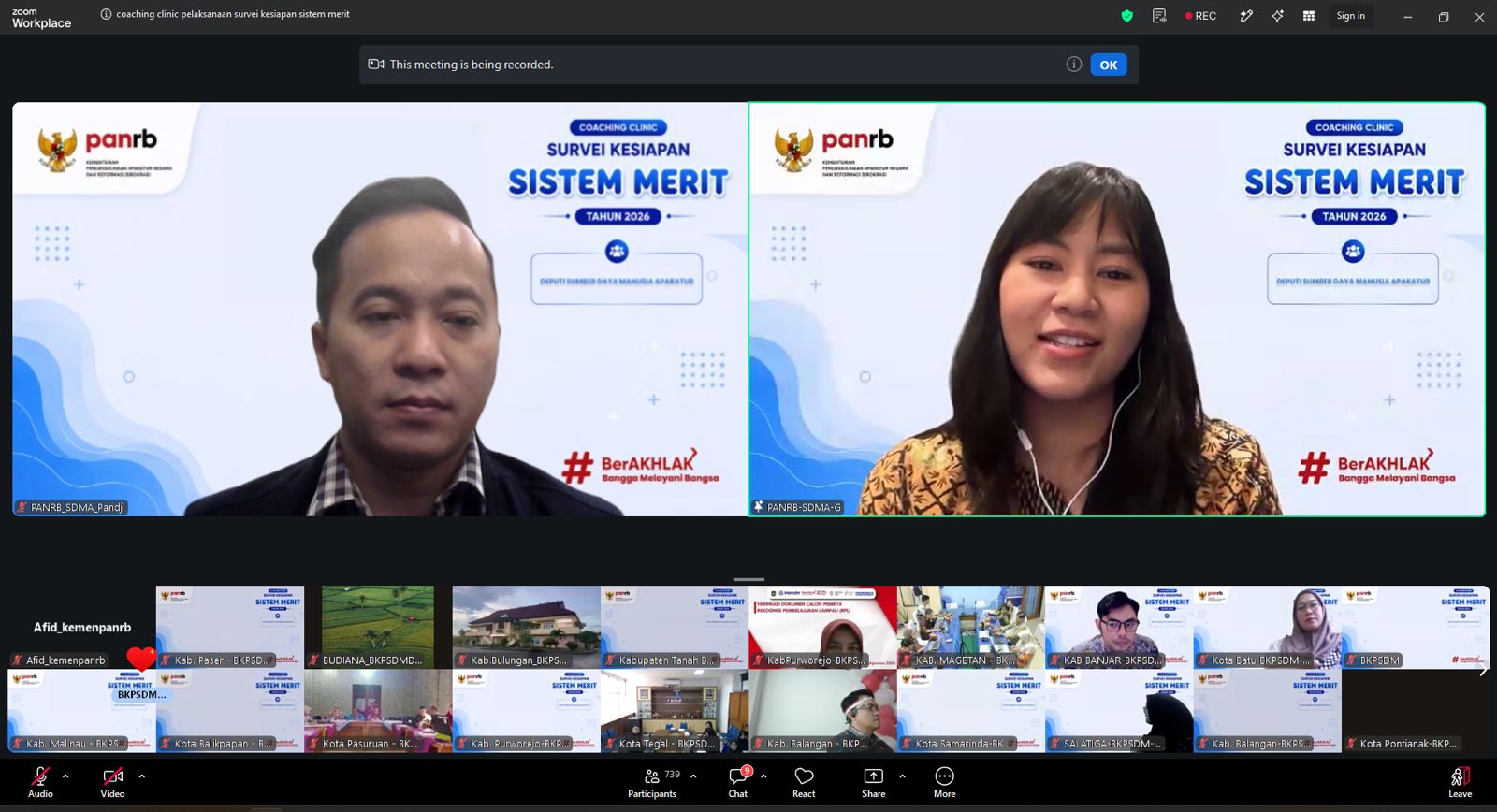The height and width of the screenshot is (812, 1497).
Task: Select Kab.Bulungan_BKPS participant tile
Action: (x=526, y=627)
